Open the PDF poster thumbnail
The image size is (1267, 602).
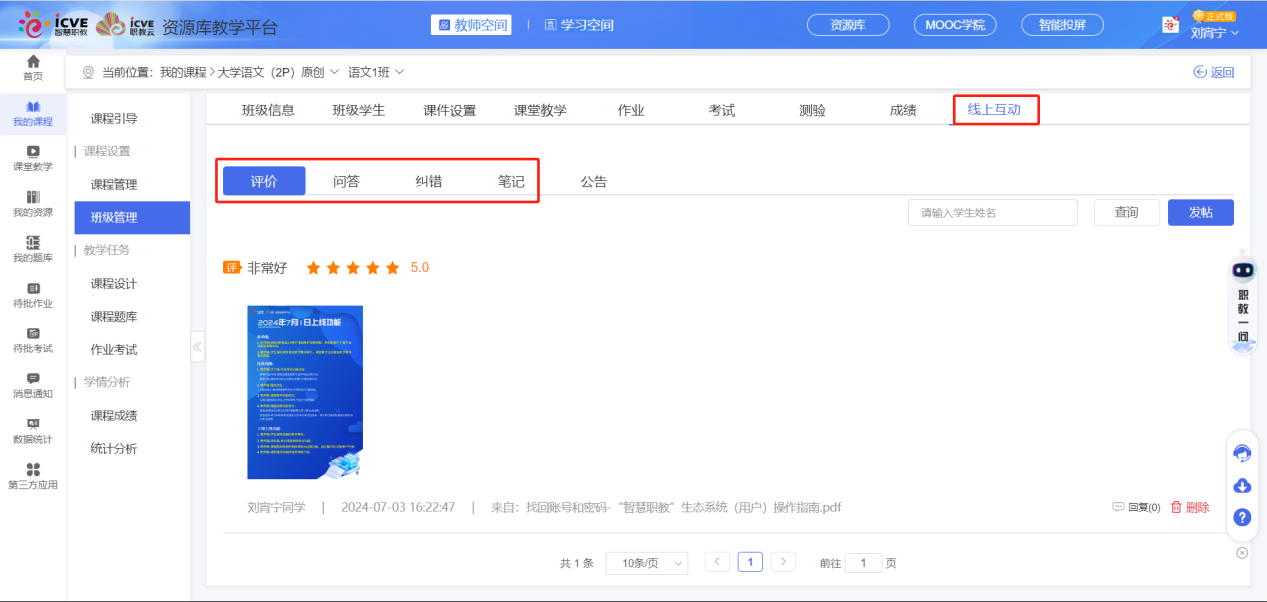pos(304,392)
